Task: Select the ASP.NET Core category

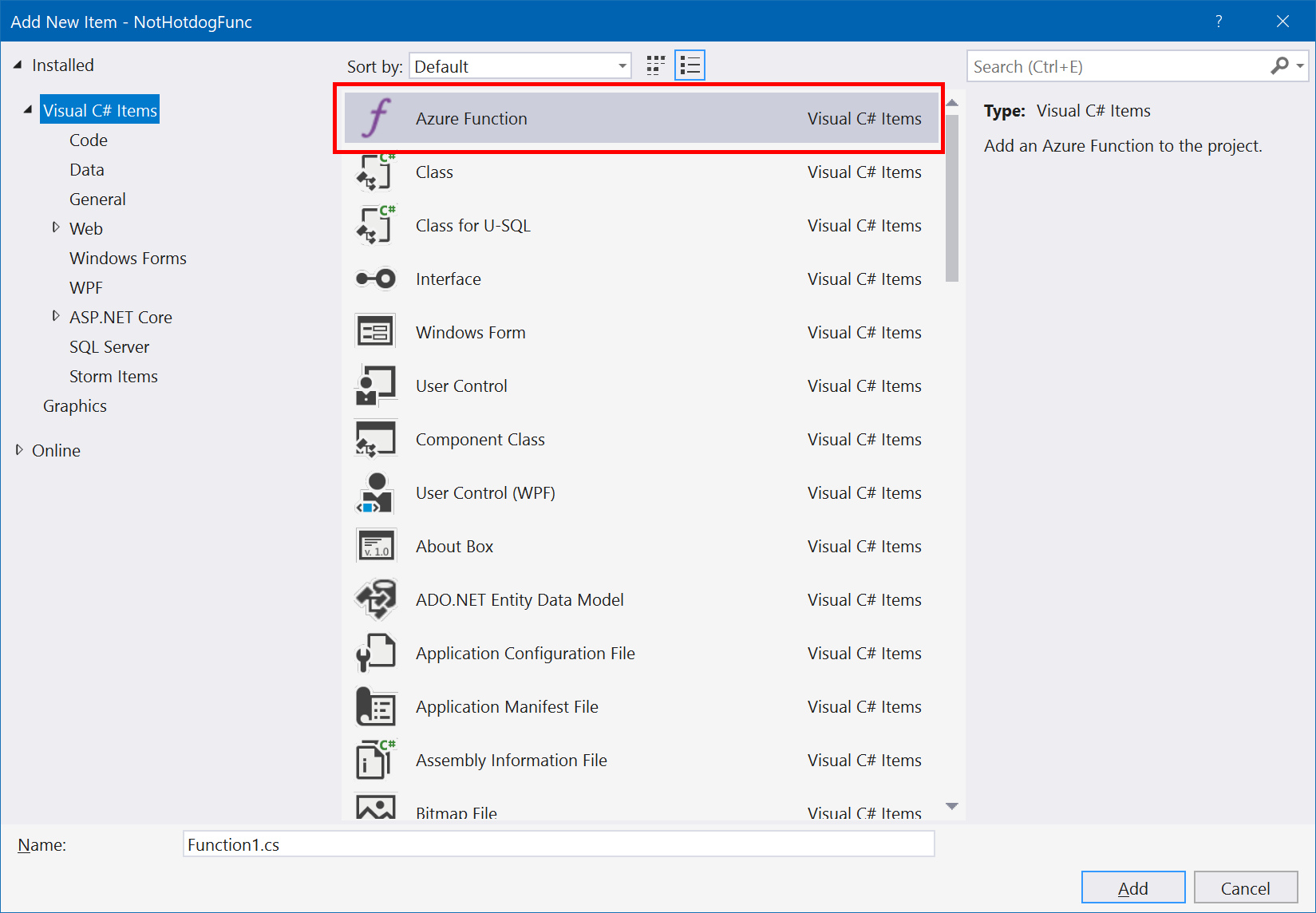Action: pyautogui.click(x=121, y=317)
